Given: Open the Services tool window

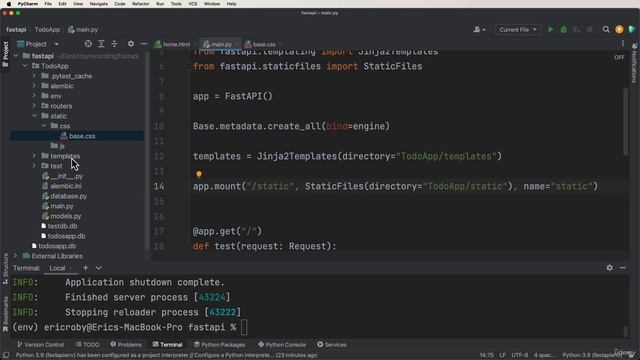Looking at the screenshot, I should pyautogui.click(x=331, y=344).
